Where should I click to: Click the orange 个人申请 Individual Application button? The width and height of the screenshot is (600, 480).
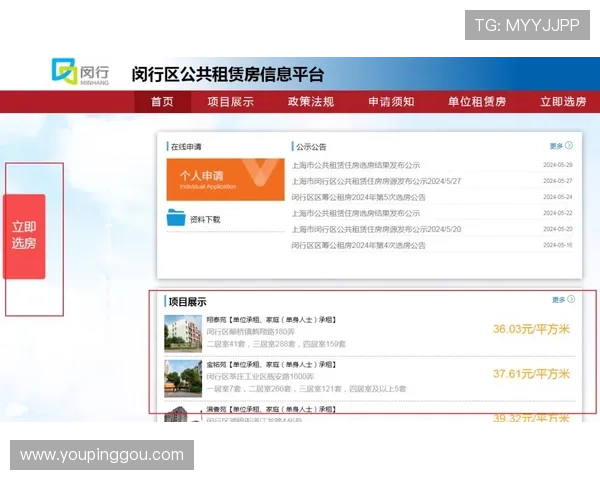pyautogui.click(x=225, y=180)
